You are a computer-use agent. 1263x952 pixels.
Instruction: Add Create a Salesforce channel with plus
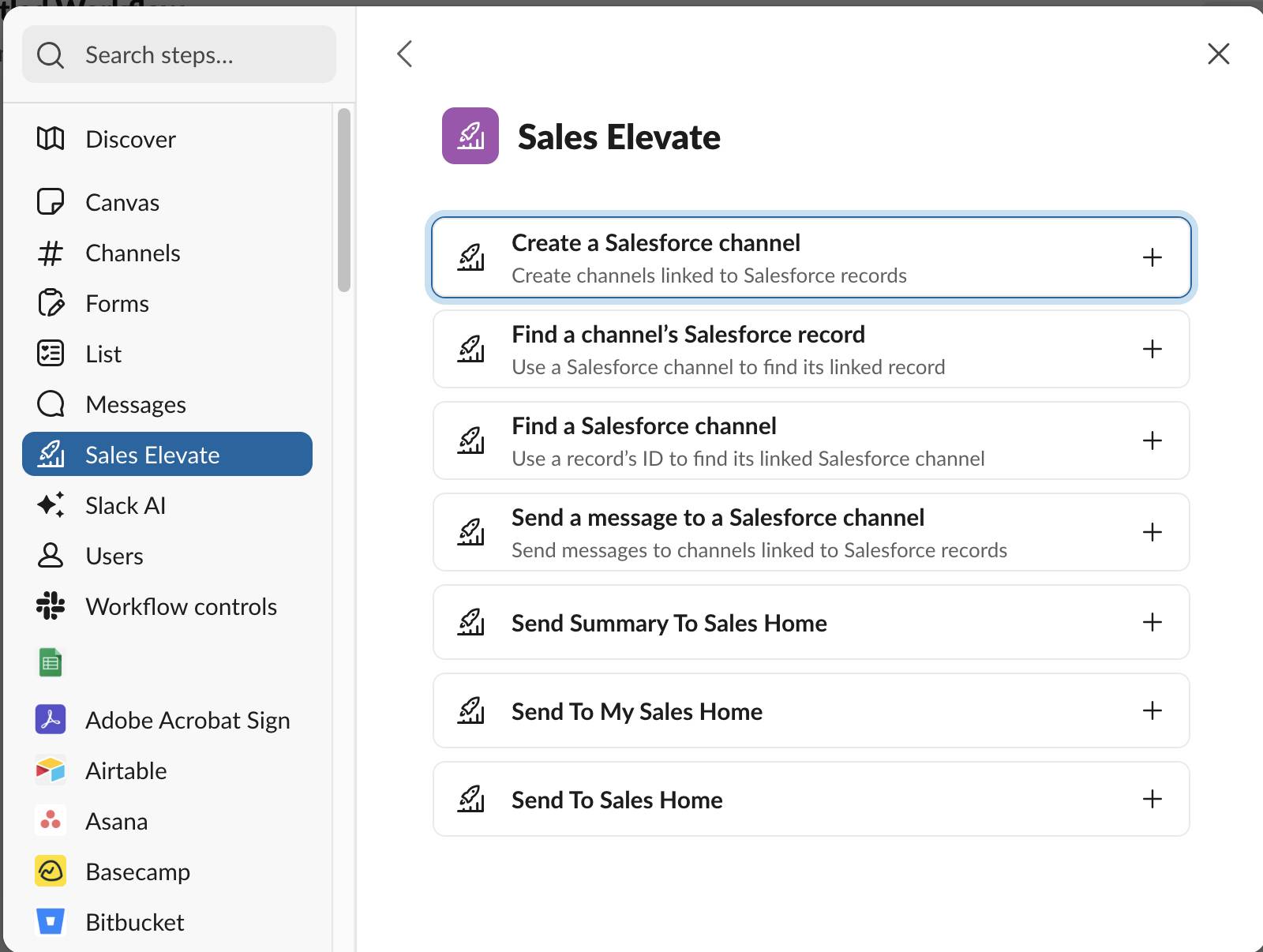pyautogui.click(x=1152, y=257)
